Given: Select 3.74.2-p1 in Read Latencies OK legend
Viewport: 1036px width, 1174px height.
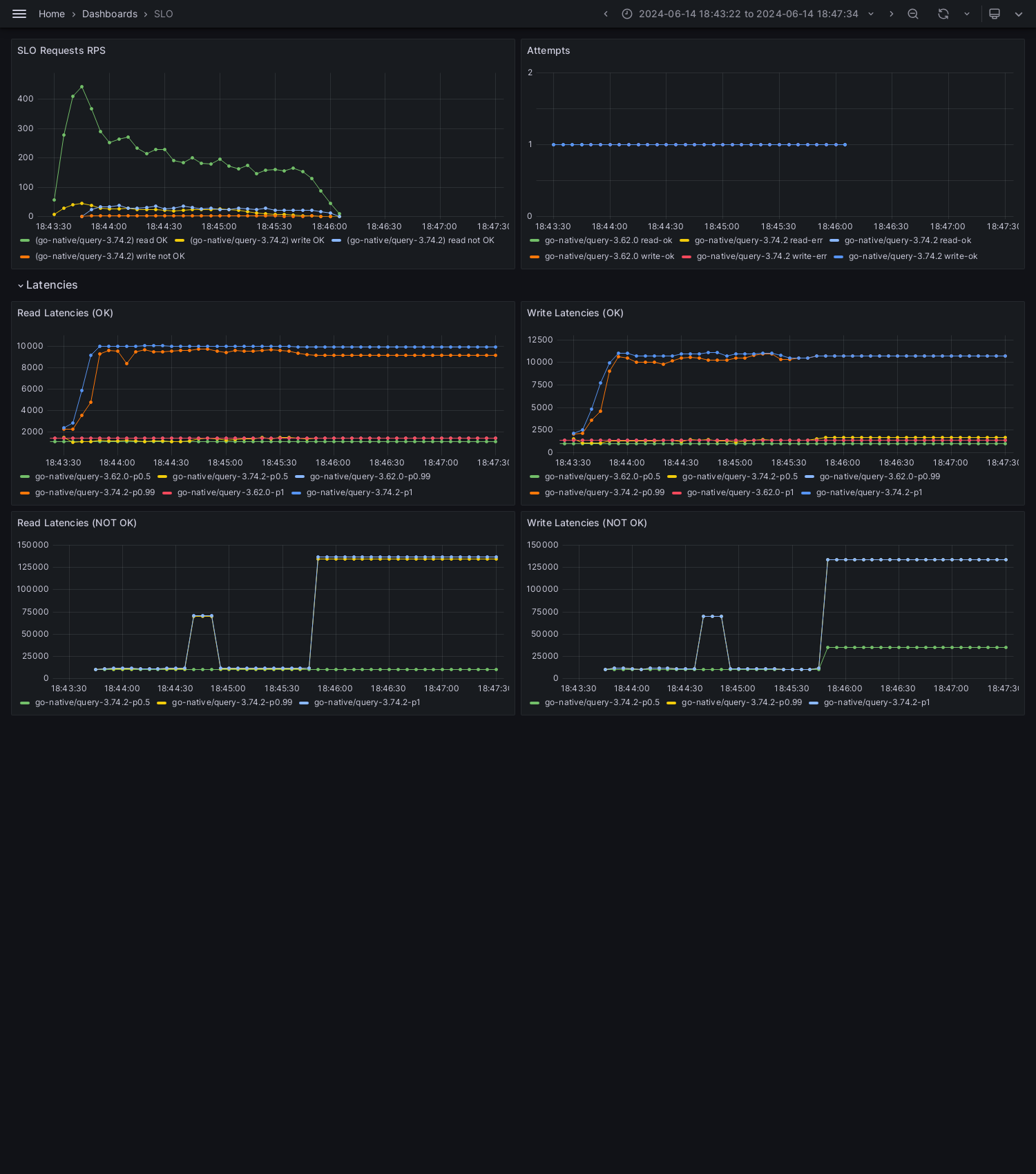Looking at the screenshot, I should point(359,492).
